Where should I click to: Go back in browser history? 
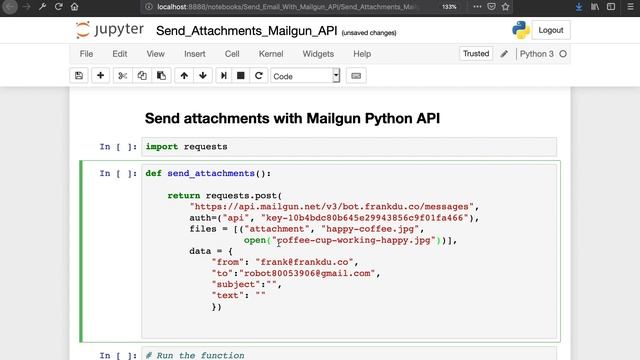(10, 7)
